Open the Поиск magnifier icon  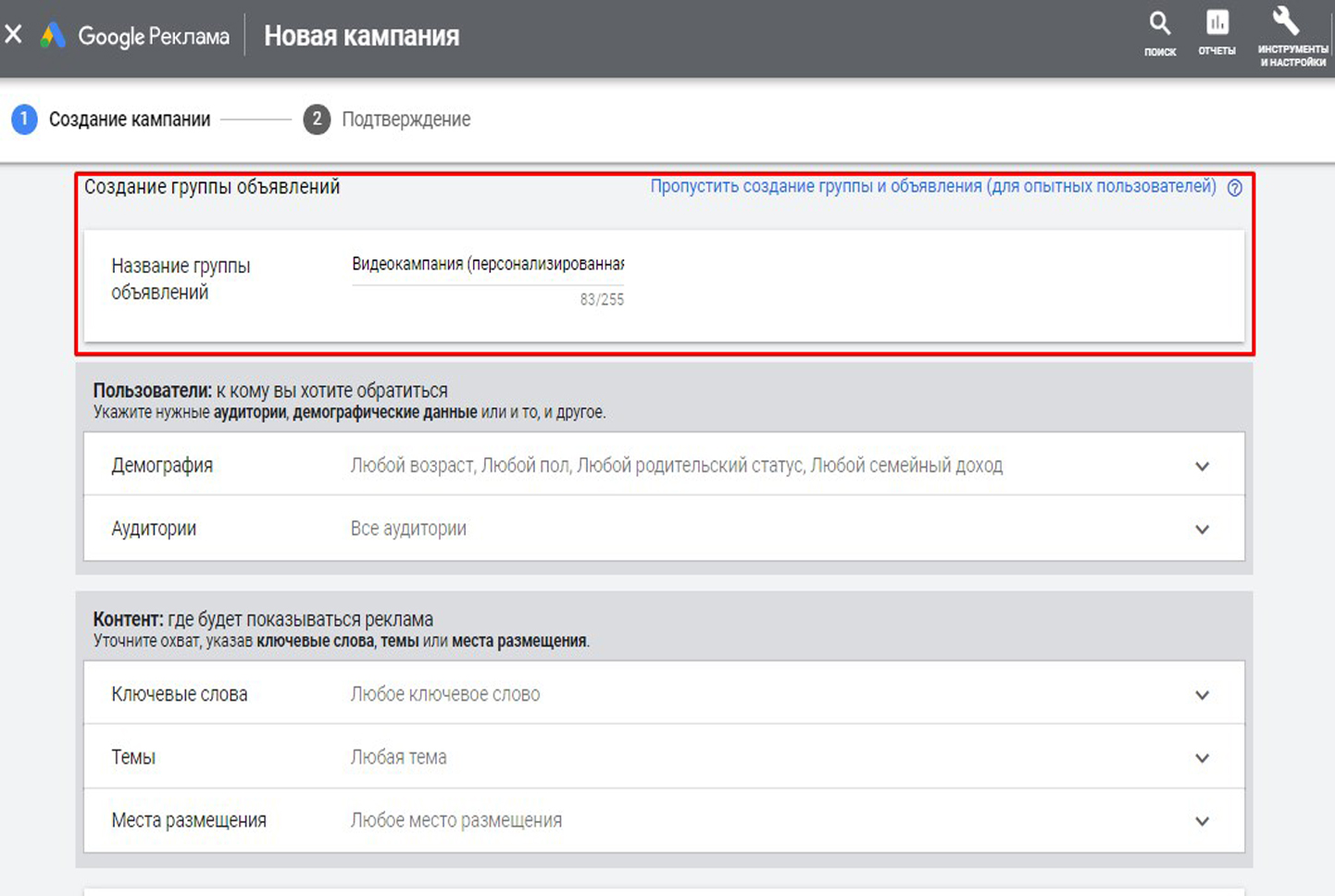1159,25
